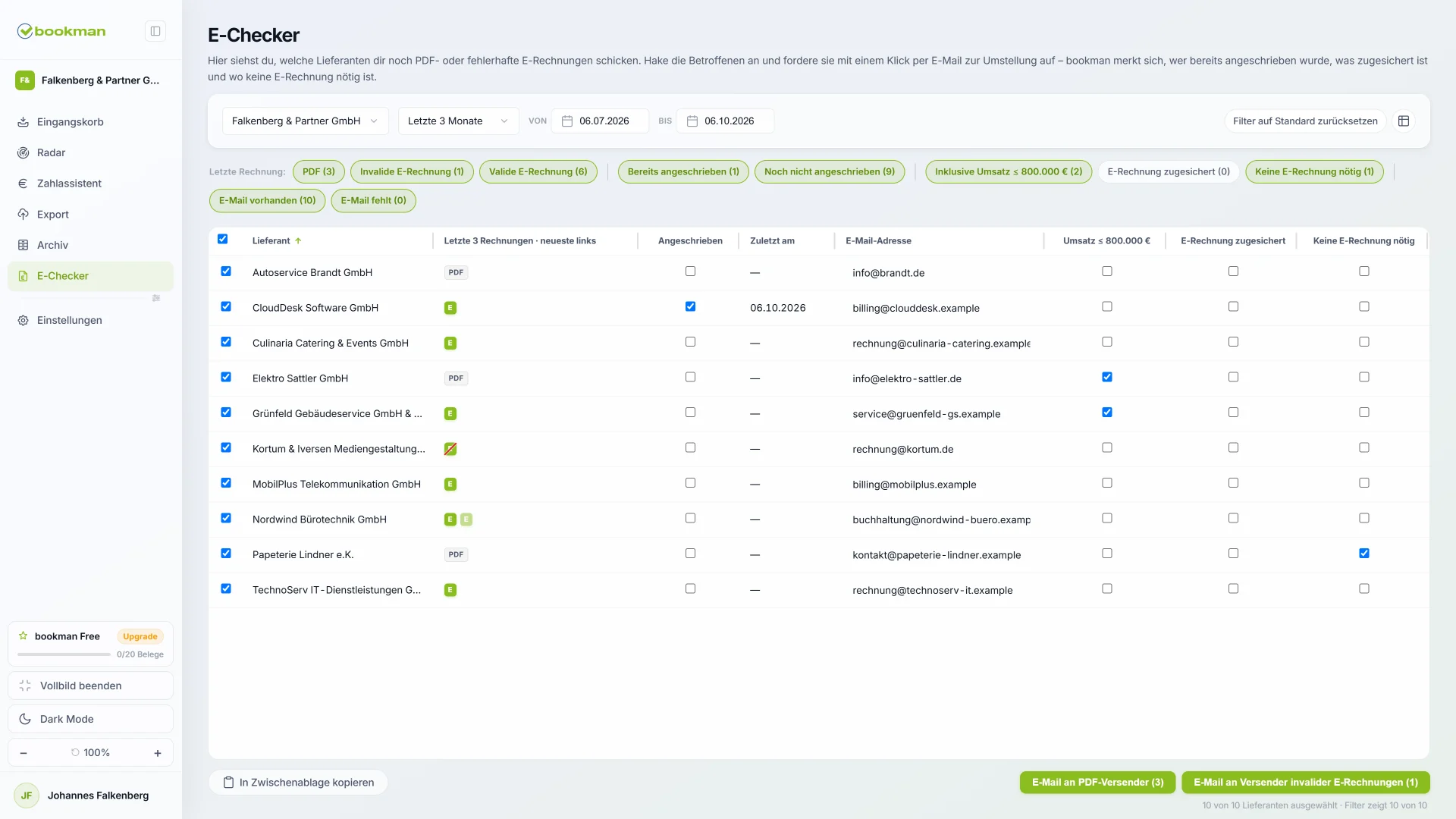This screenshot has width=1456, height=819.
Task: Click the bookman logo
Action: click(x=61, y=31)
